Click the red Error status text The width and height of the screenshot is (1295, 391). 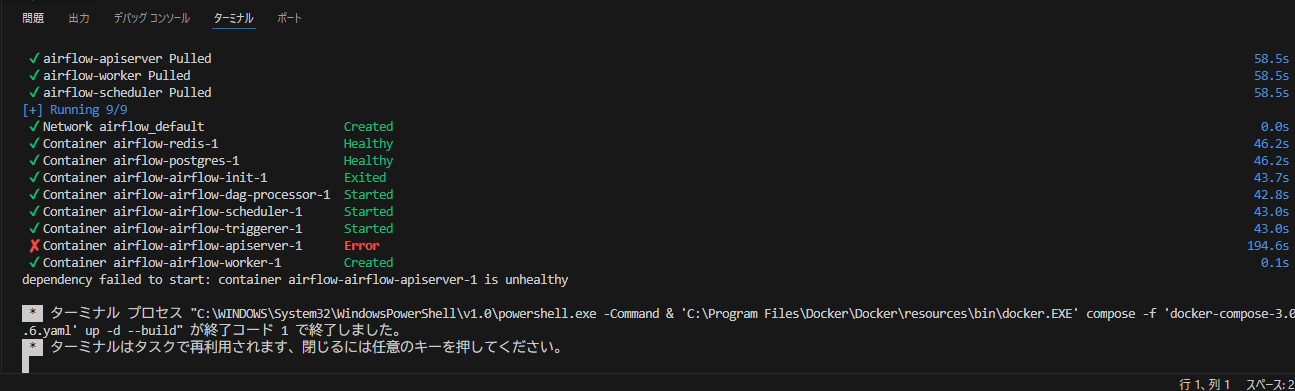362,245
